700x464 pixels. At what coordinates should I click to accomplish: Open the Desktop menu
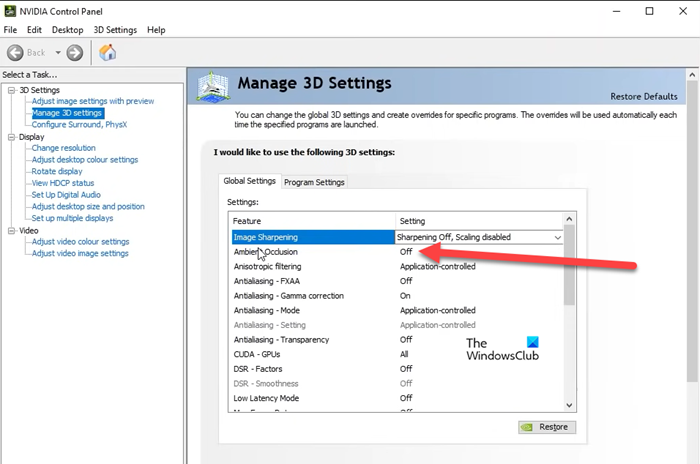(x=68, y=30)
